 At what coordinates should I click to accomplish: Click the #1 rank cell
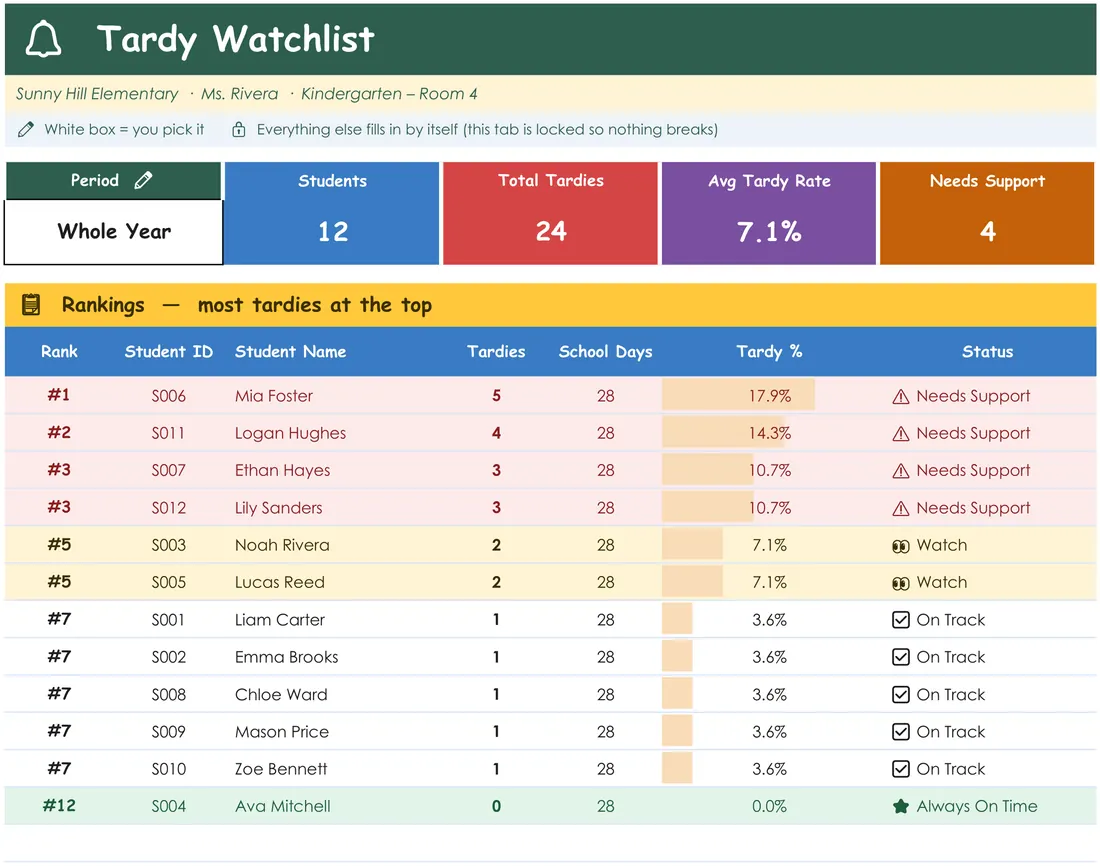point(59,395)
